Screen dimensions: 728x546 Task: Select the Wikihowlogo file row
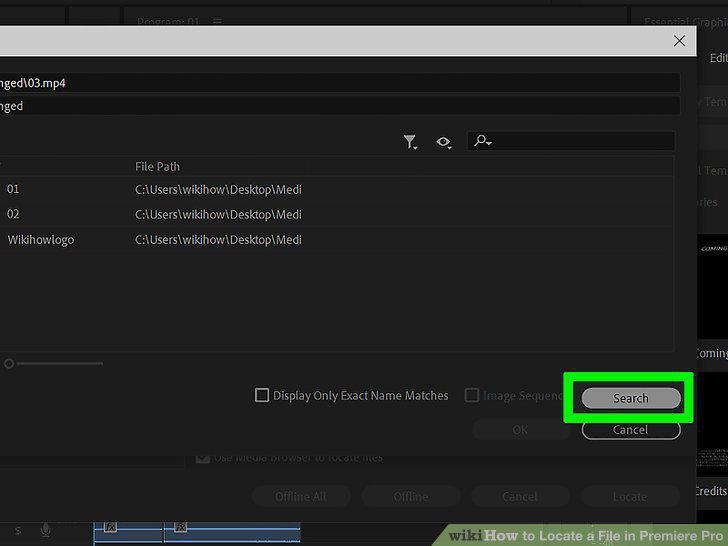337,240
